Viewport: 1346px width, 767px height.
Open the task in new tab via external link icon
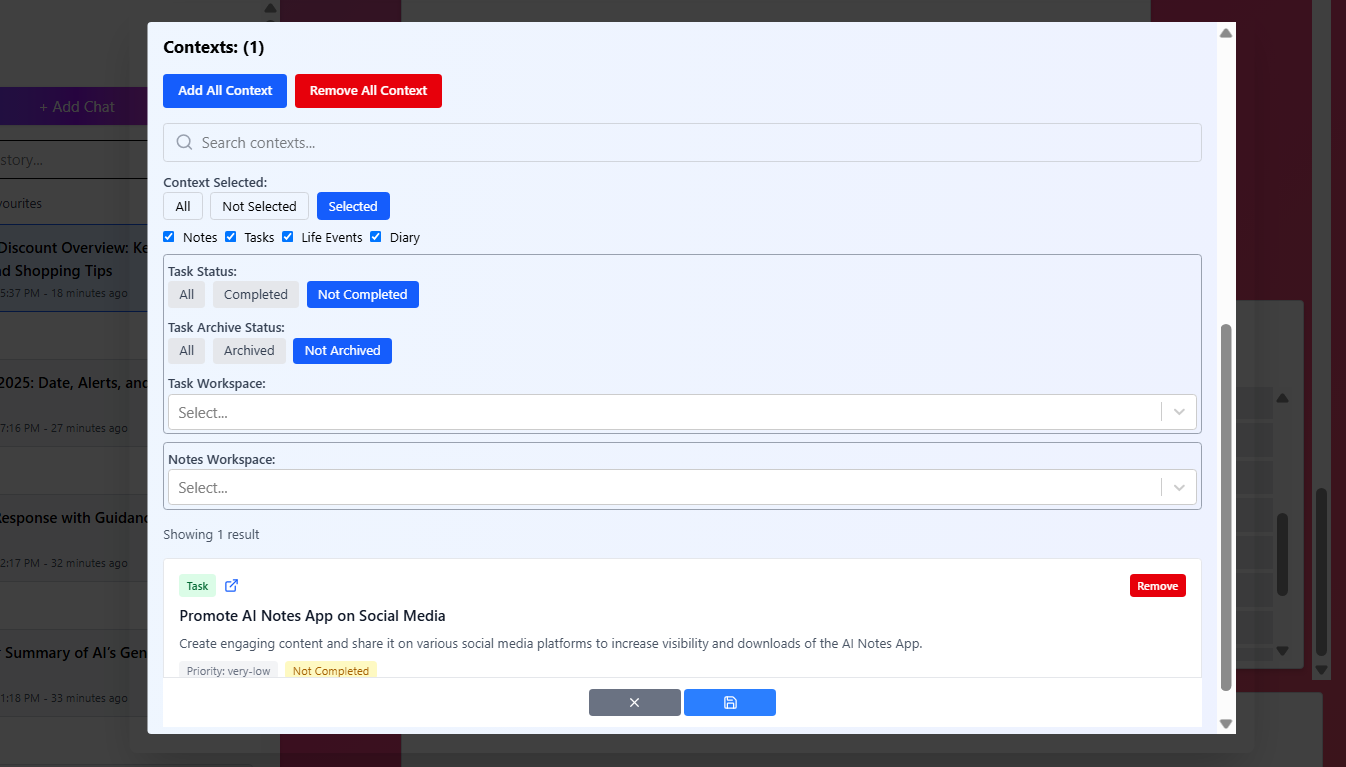(x=231, y=585)
